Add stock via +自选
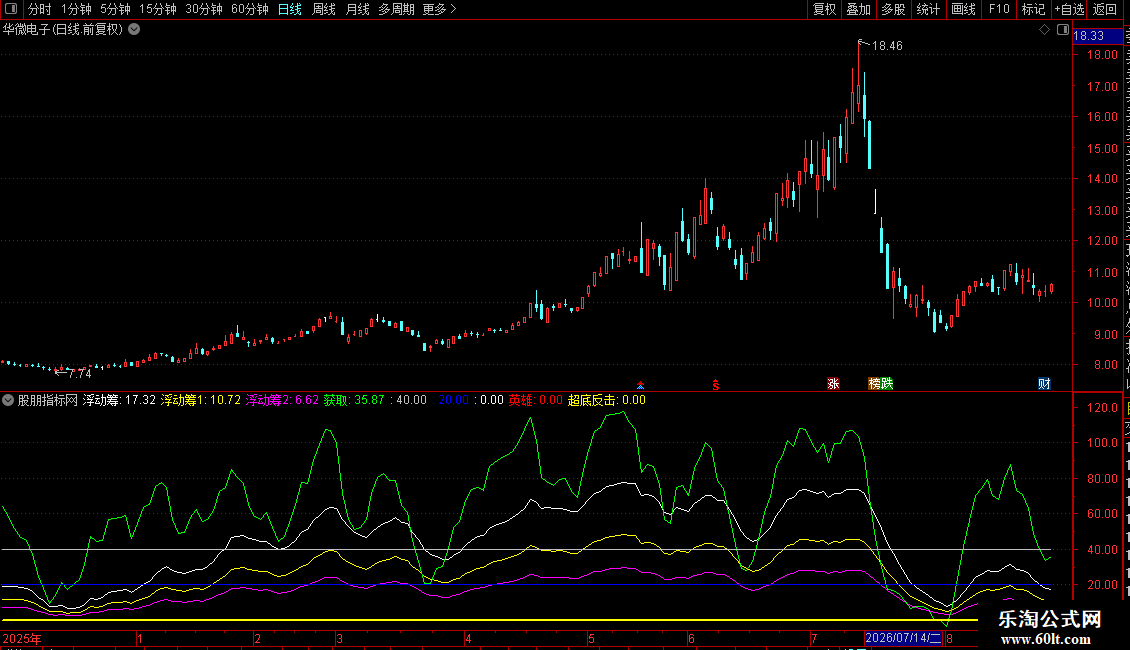 1069,9
